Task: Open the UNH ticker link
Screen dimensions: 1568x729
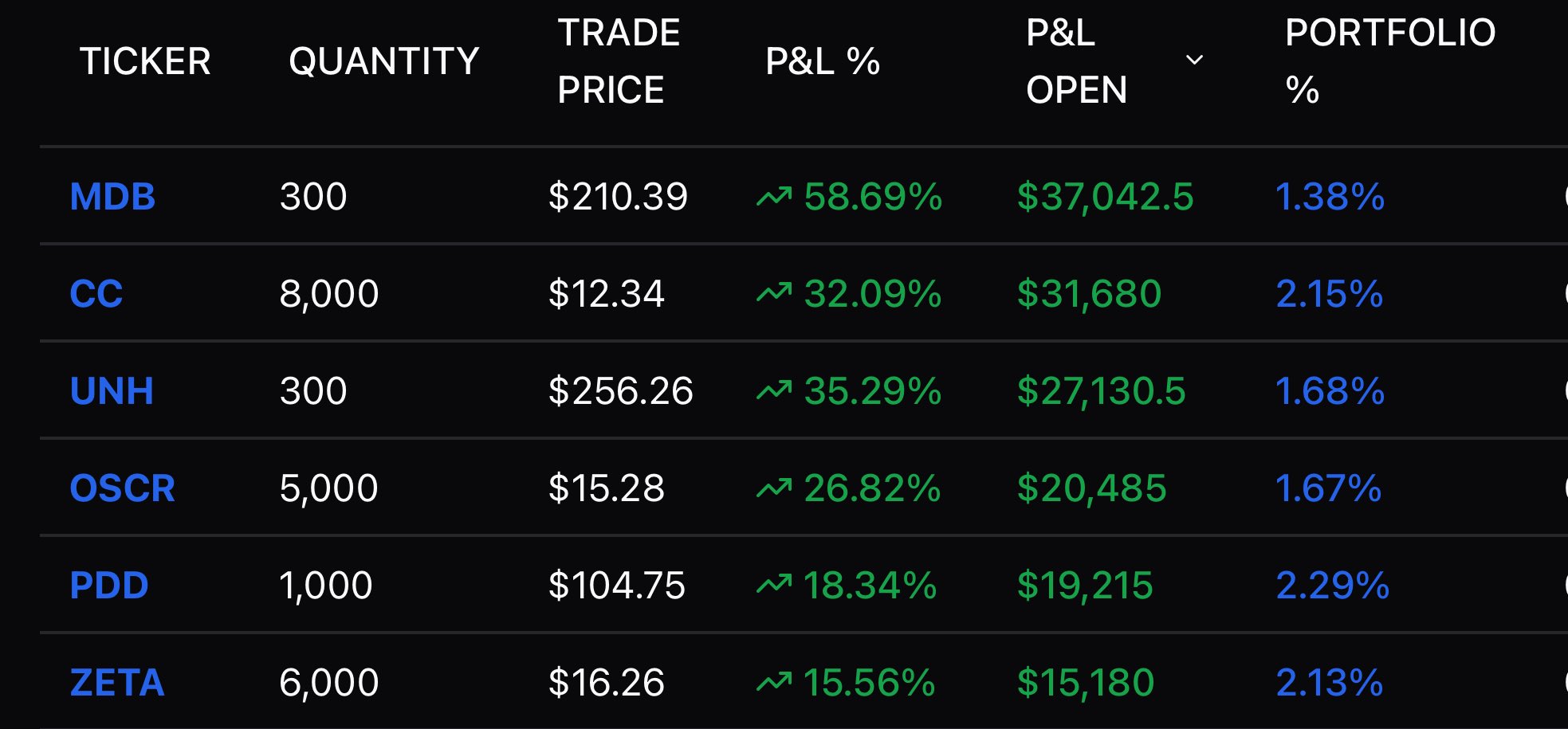Action: 112,391
